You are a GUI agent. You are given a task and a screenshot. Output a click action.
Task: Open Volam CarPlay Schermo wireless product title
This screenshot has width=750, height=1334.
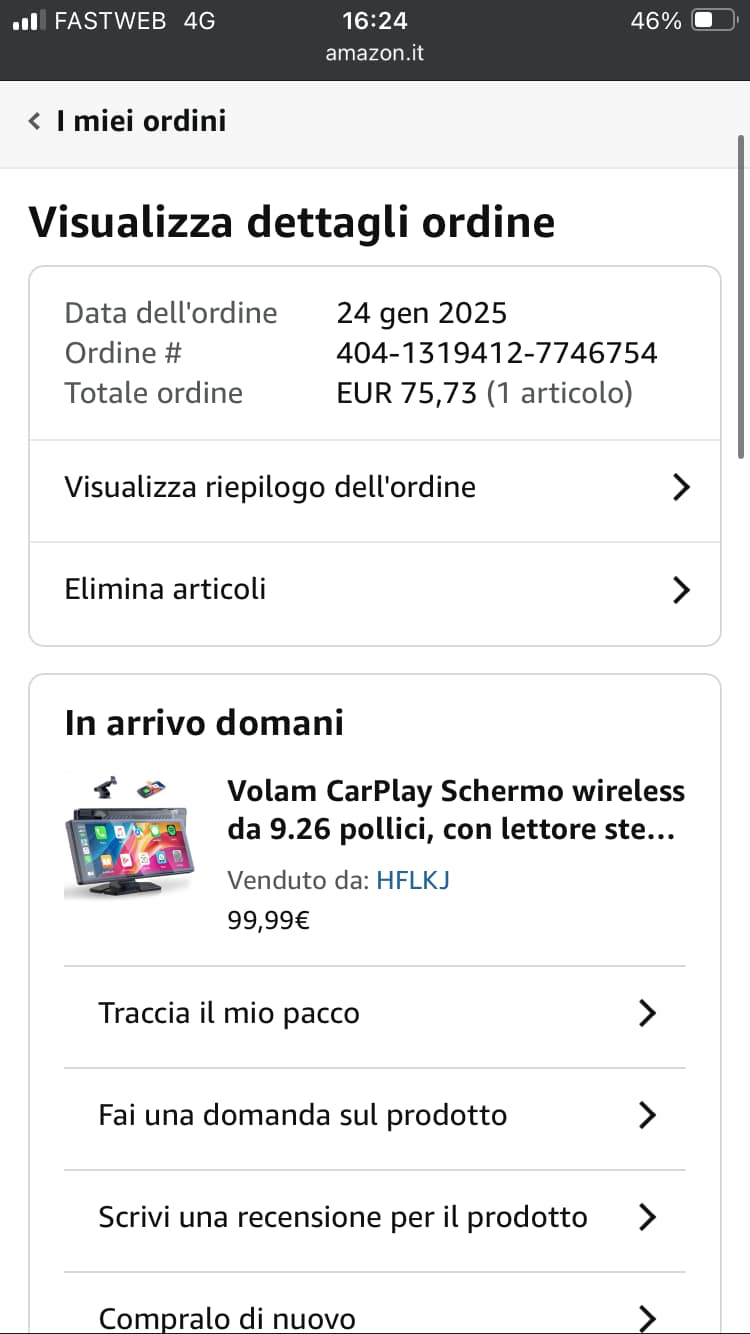coord(456,810)
